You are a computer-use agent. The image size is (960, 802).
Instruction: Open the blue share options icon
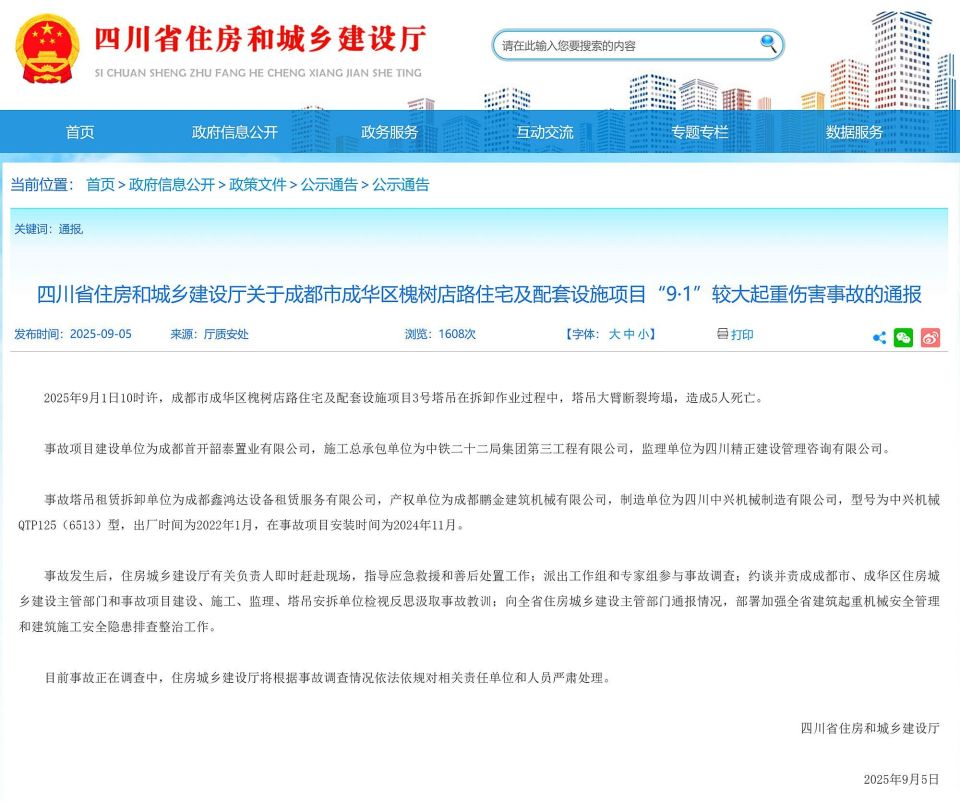point(878,339)
